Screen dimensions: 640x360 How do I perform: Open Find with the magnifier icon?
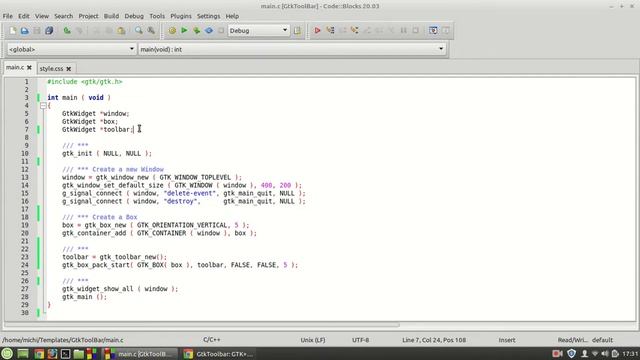[x=139, y=31]
